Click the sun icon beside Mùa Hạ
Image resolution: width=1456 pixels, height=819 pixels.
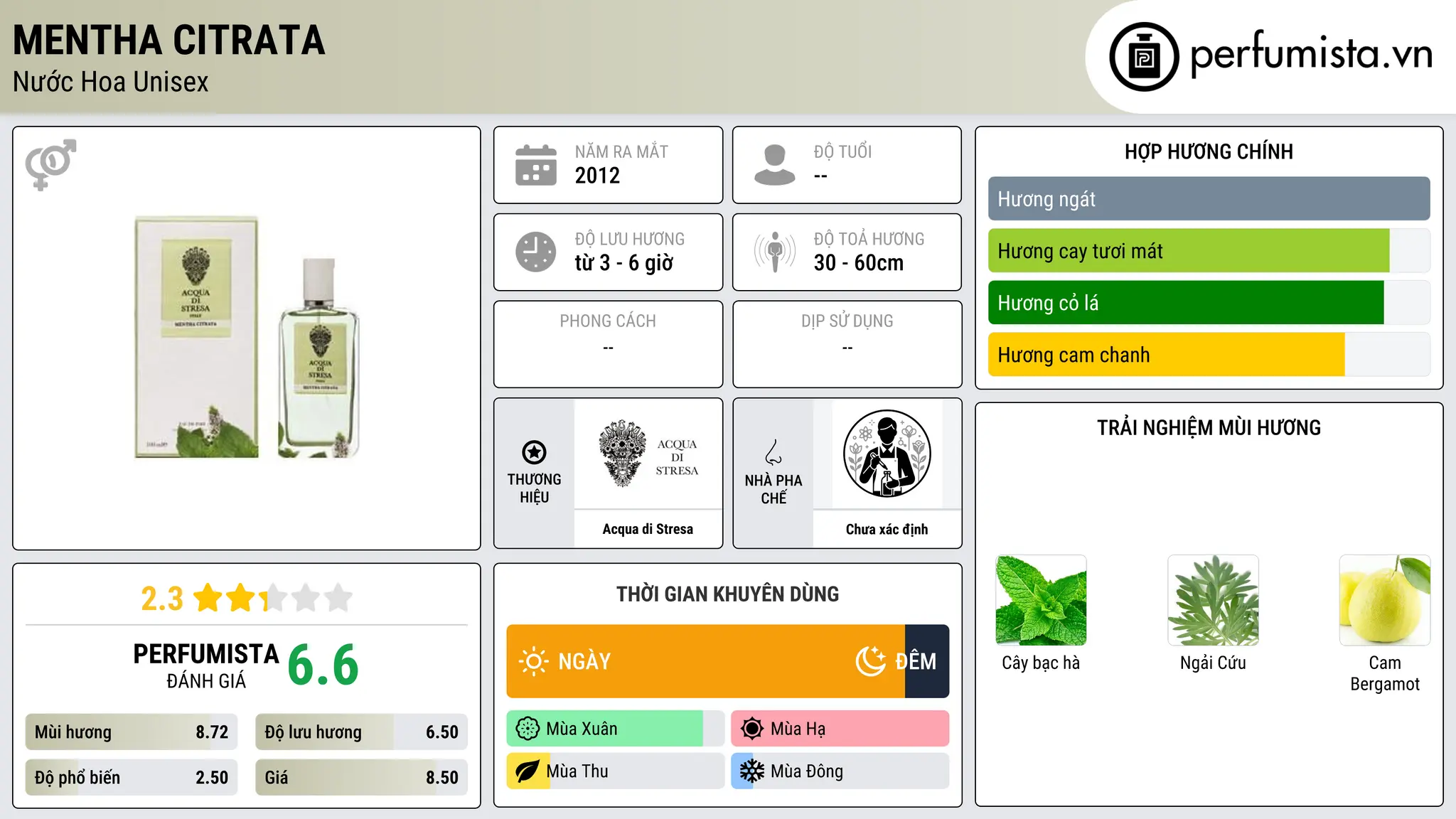click(752, 729)
